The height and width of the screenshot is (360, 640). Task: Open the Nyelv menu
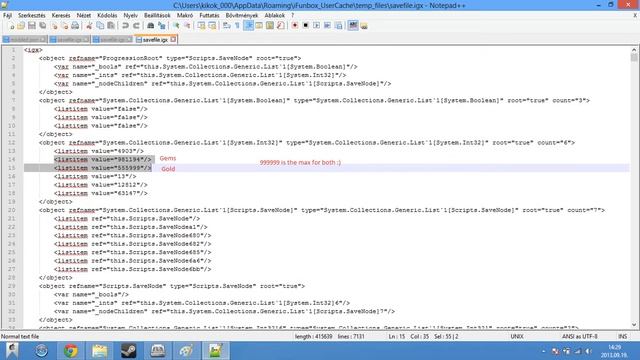[x=131, y=15]
